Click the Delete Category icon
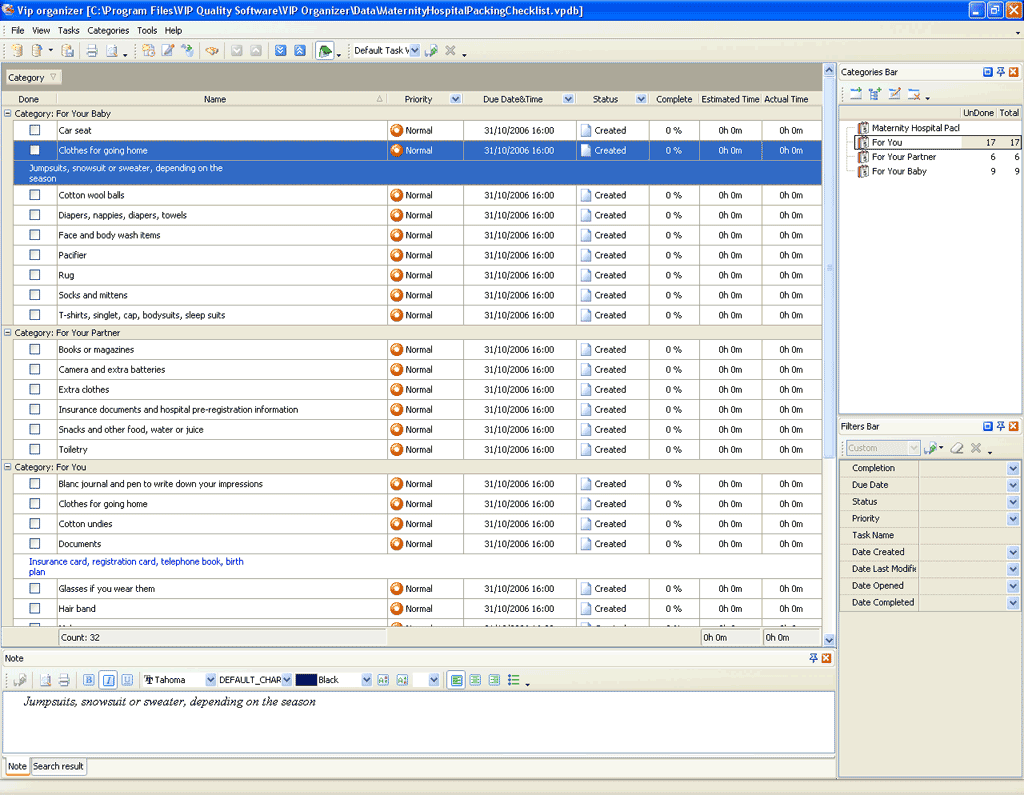The width and height of the screenshot is (1024, 795). click(913, 94)
